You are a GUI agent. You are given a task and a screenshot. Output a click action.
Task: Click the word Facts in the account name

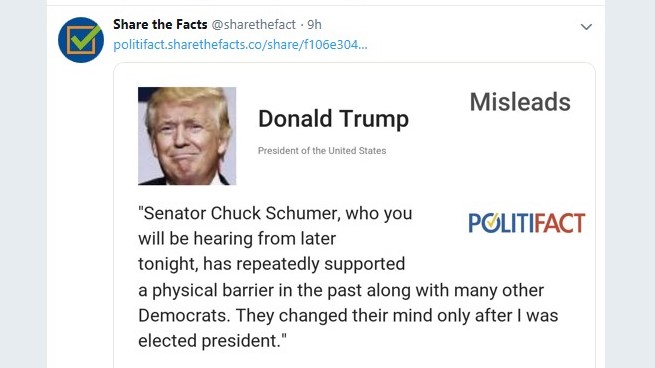click(191, 25)
